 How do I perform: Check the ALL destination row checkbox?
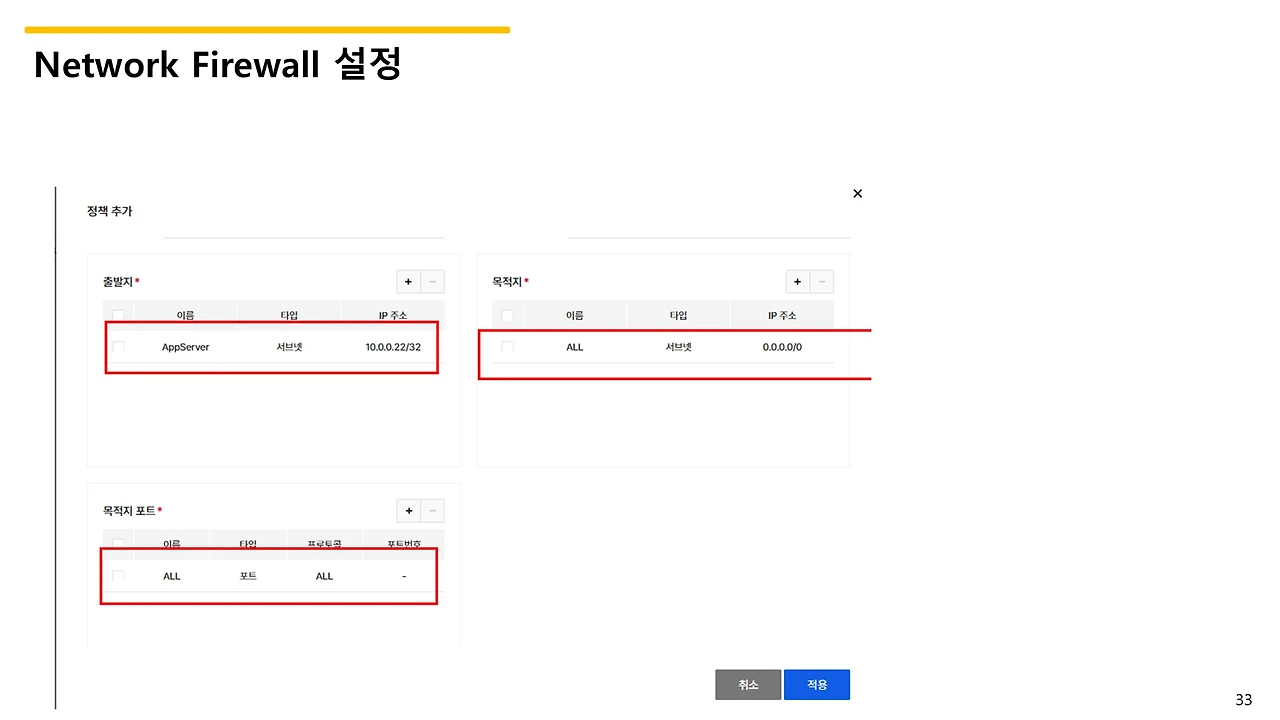point(507,347)
